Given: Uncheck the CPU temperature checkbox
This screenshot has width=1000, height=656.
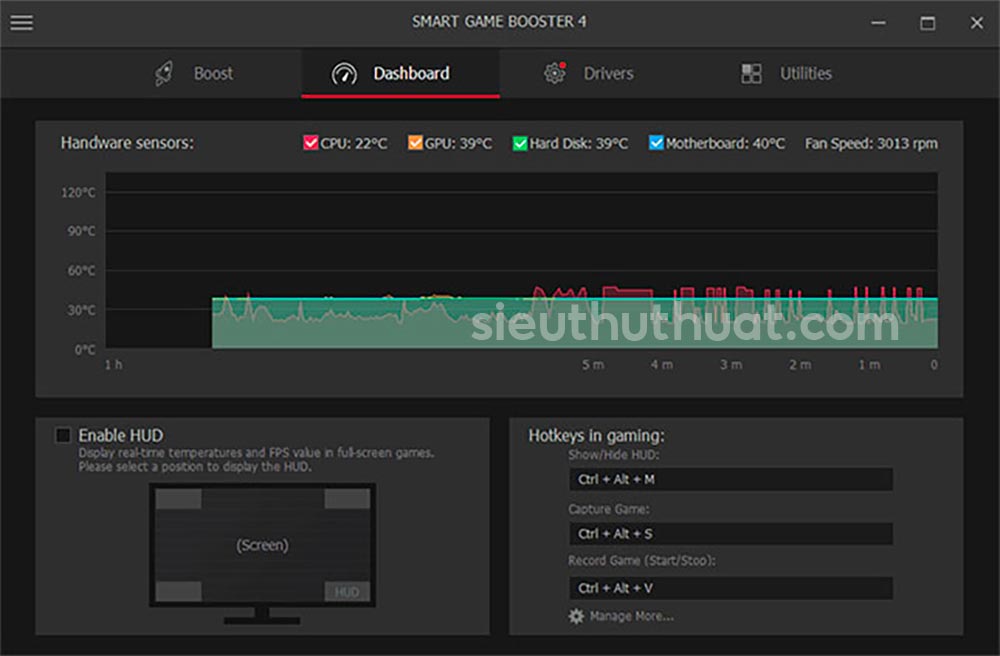Looking at the screenshot, I should click(x=310, y=143).
